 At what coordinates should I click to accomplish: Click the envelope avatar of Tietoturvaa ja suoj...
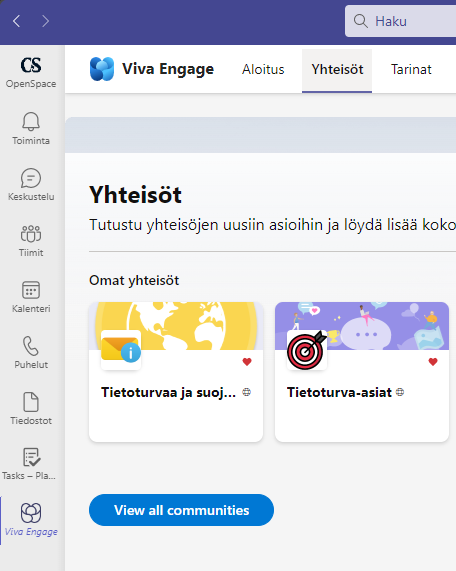(121, 350)
